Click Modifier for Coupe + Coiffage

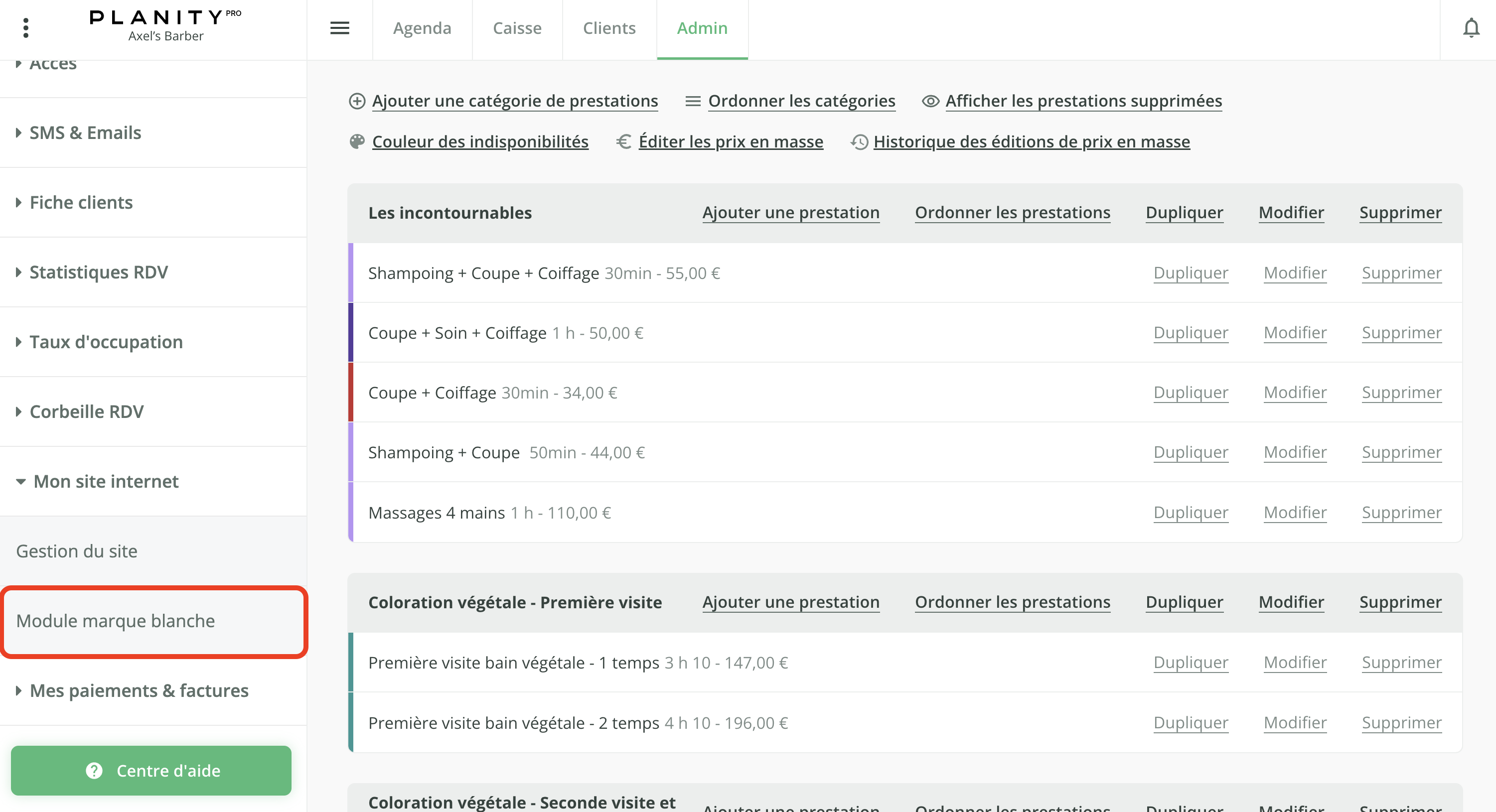[1295, 393]
